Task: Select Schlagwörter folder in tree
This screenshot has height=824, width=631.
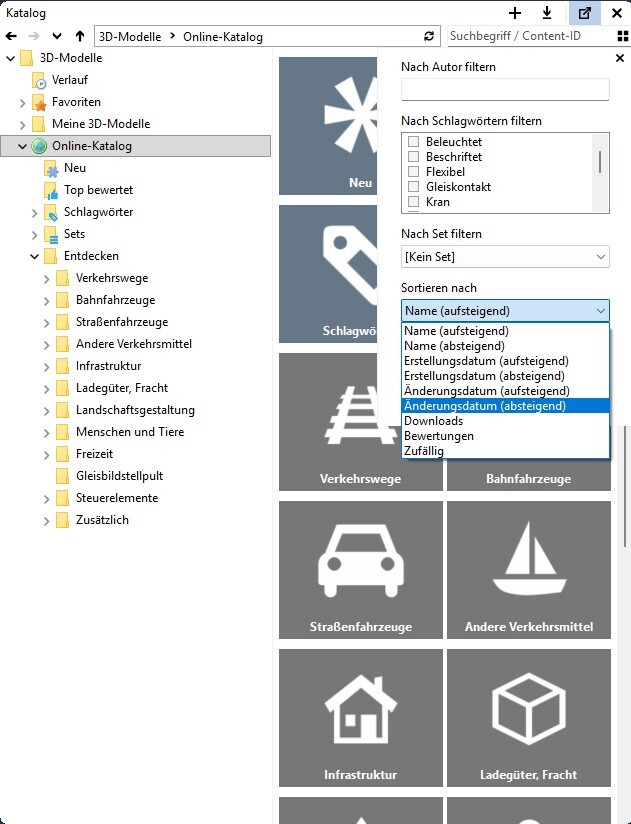Action: [98, 212]
